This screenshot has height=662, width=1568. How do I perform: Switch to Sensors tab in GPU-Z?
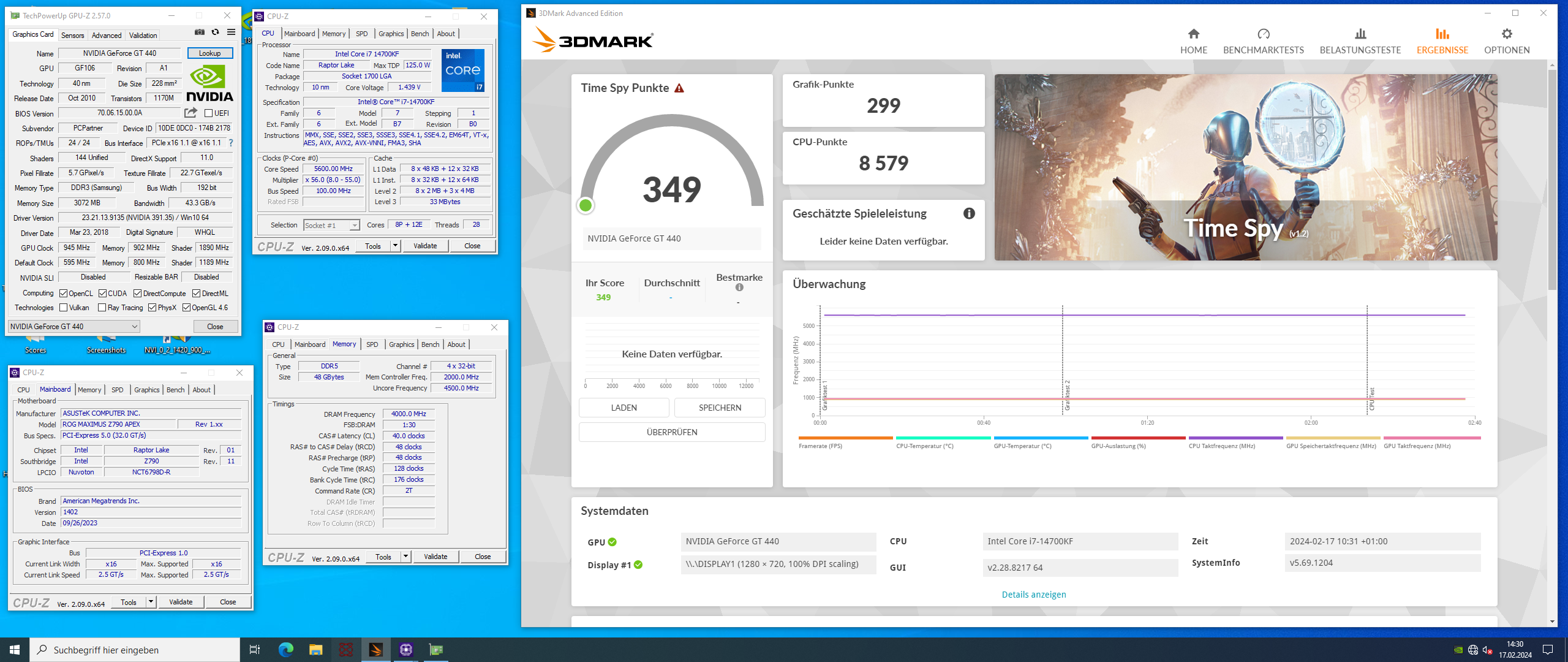72,35
